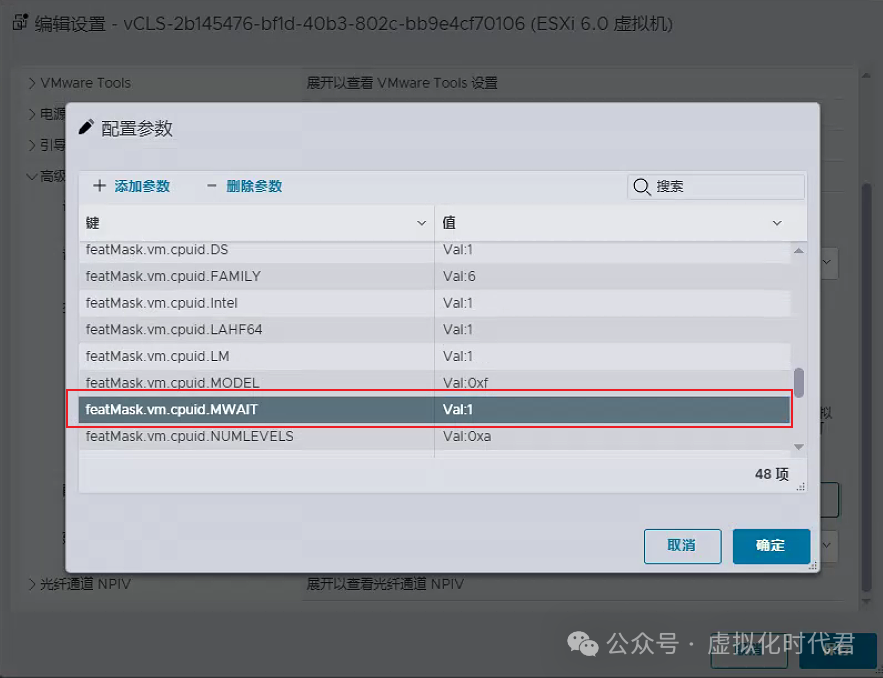Open the 键 column sort dropdown chevron

point(421,222)
